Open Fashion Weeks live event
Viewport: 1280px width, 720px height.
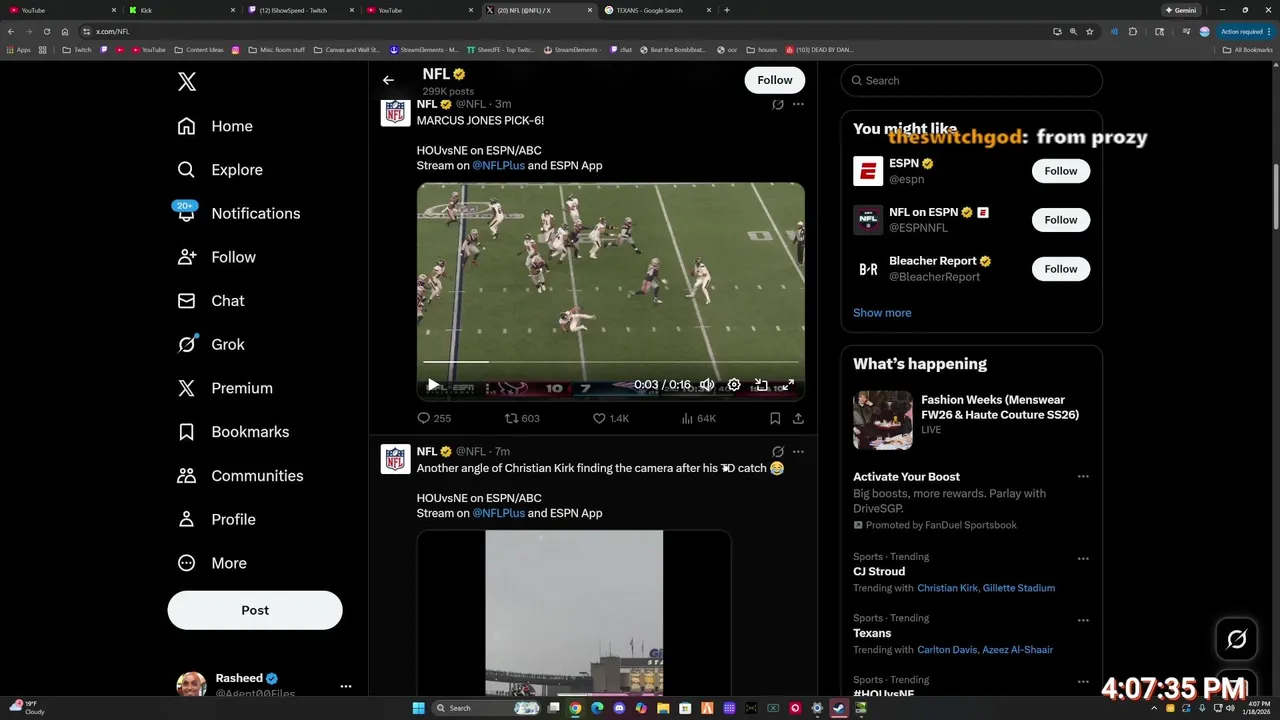click(x=971, y=420)
